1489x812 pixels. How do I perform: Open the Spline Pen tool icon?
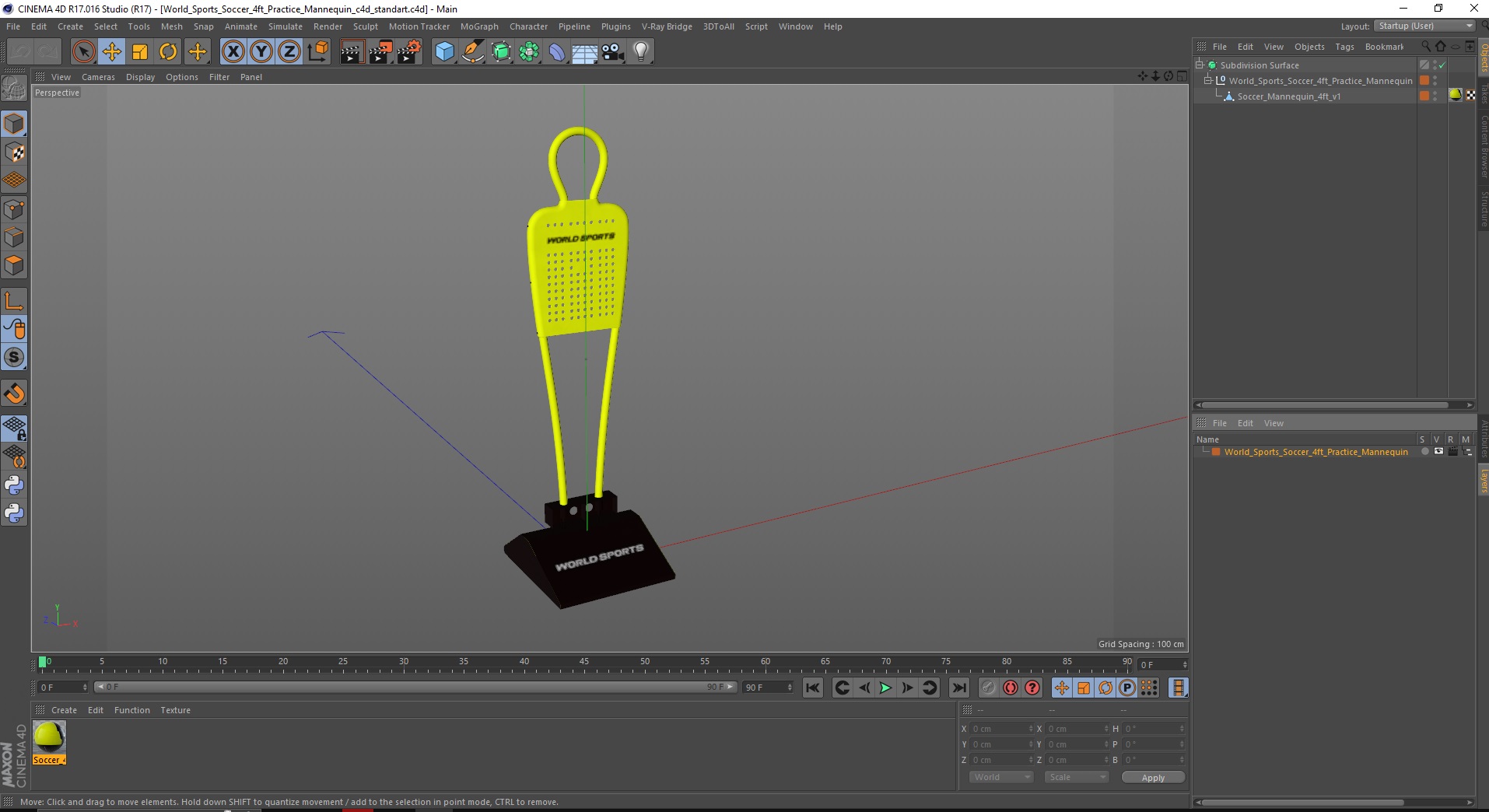tap(473, 52)
